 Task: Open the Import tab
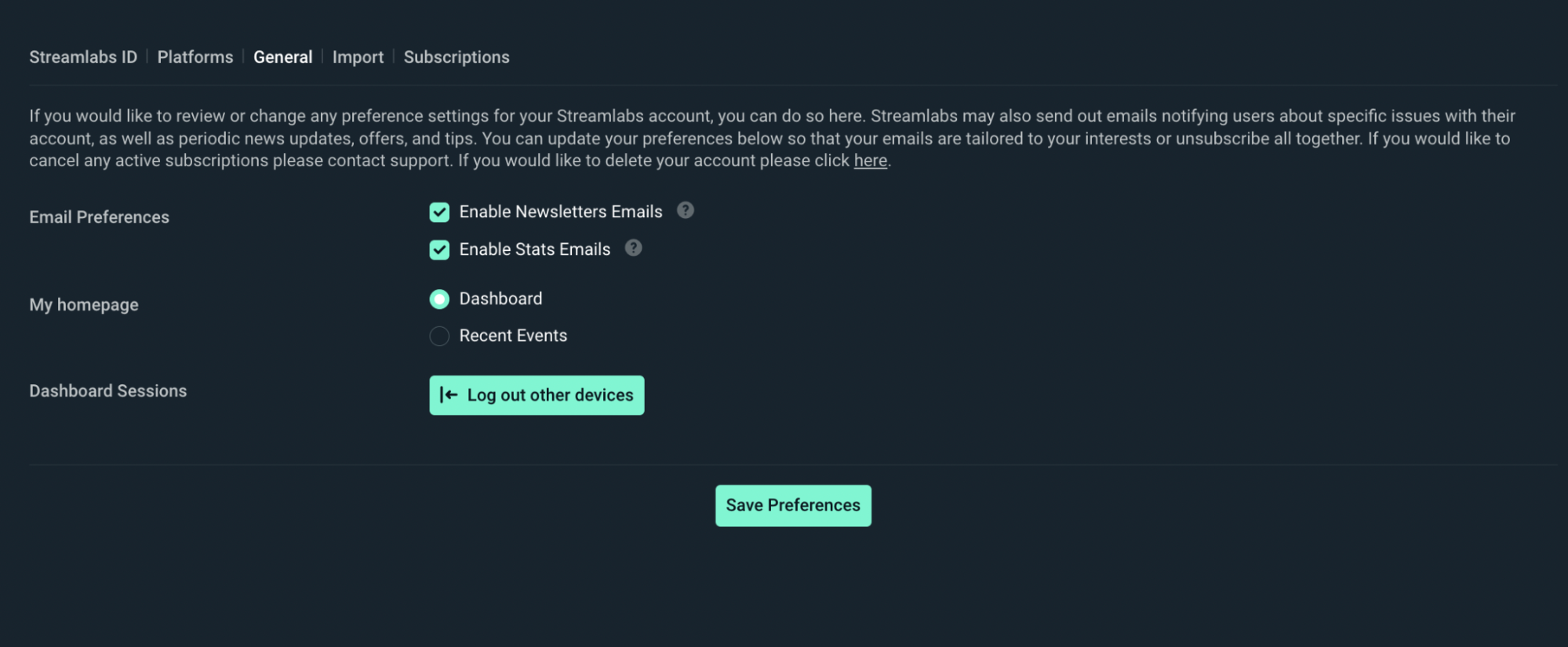point(358,56)
